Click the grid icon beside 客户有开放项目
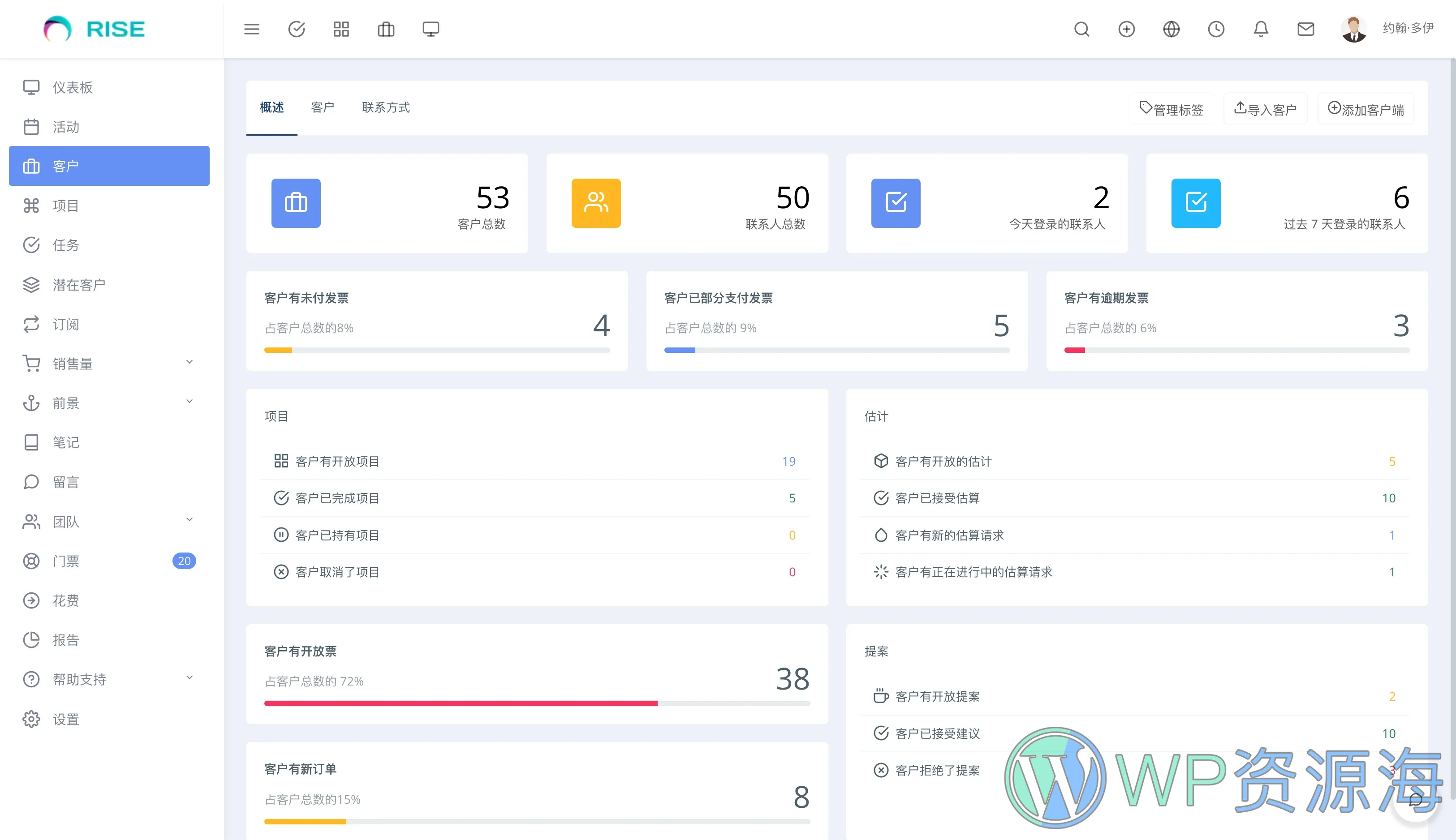This screenshot has width=1456, height=840. click(281, 461)
